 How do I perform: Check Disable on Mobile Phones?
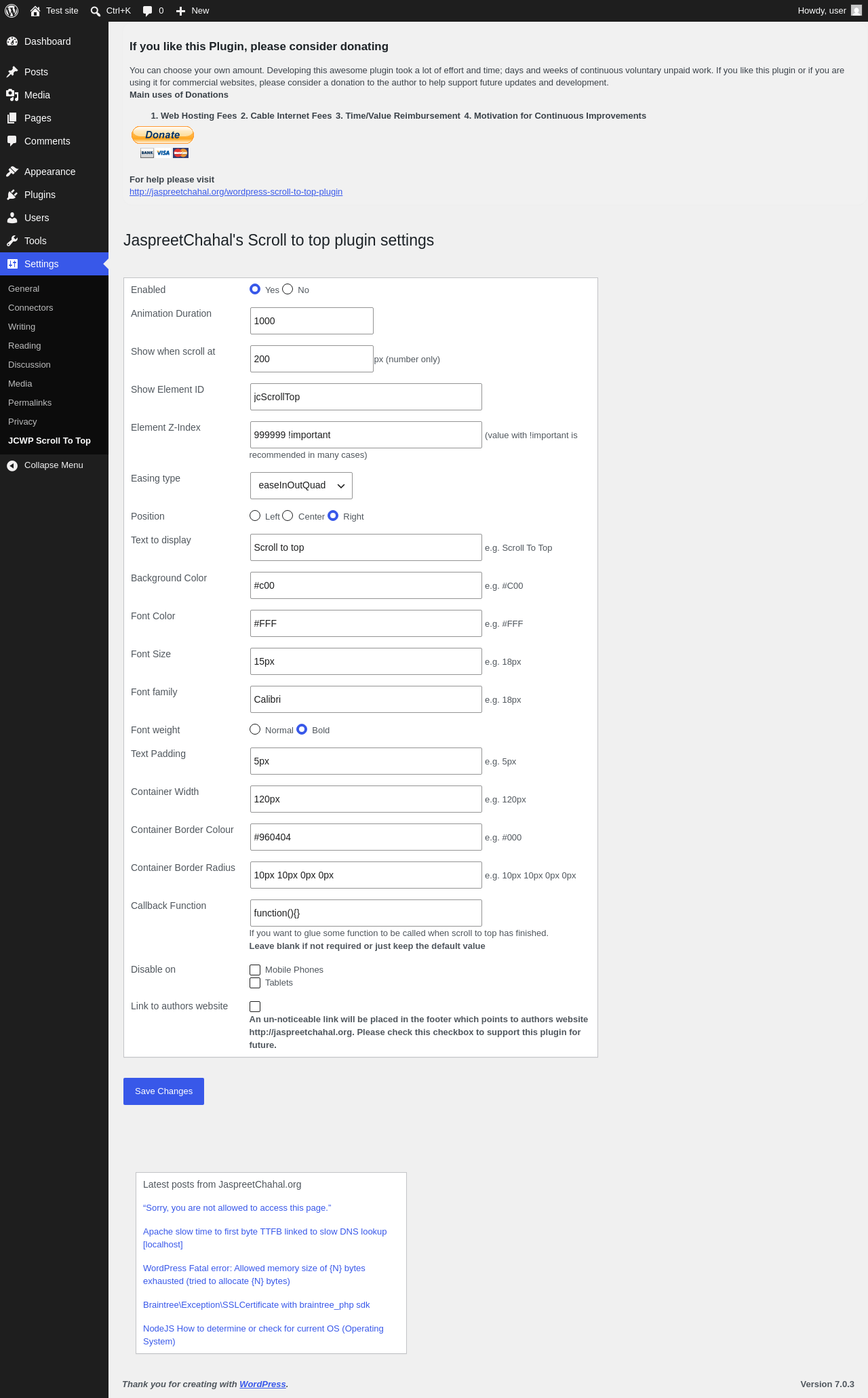coord(255,970)
